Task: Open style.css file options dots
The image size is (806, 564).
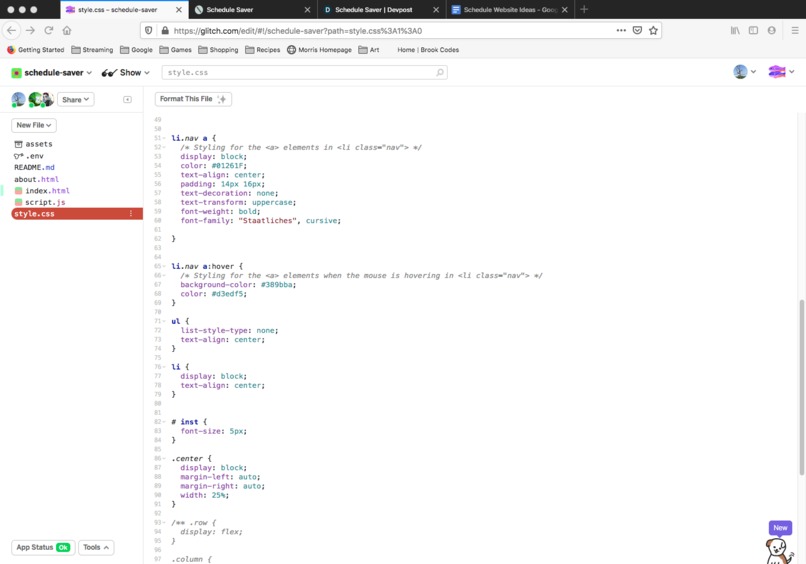Action: pos(131,213)
